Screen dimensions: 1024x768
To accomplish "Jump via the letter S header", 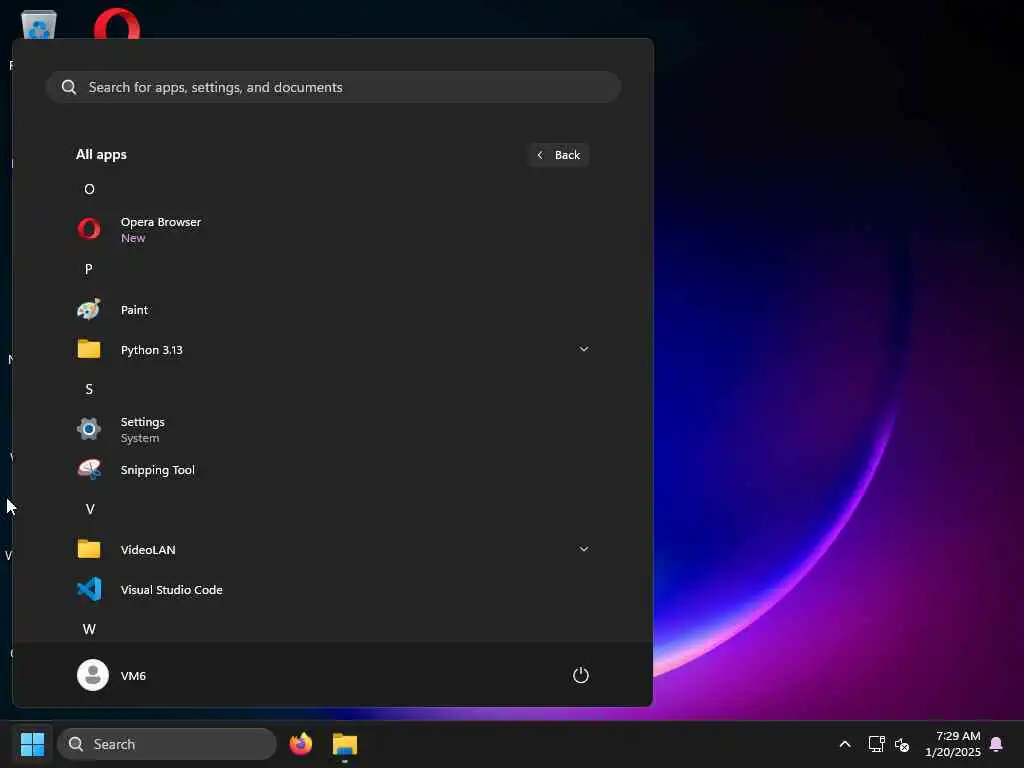I will (89, 389).
